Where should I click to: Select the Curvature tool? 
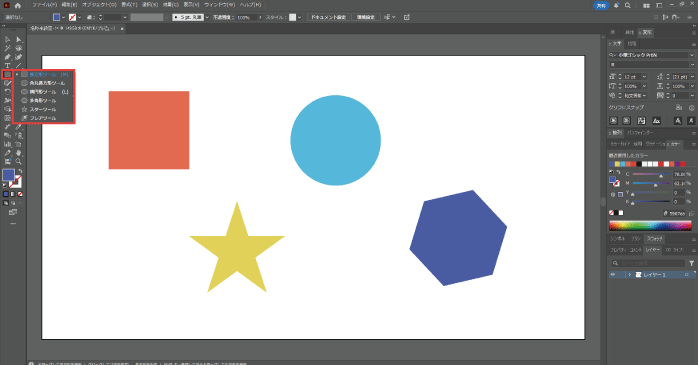19,57
